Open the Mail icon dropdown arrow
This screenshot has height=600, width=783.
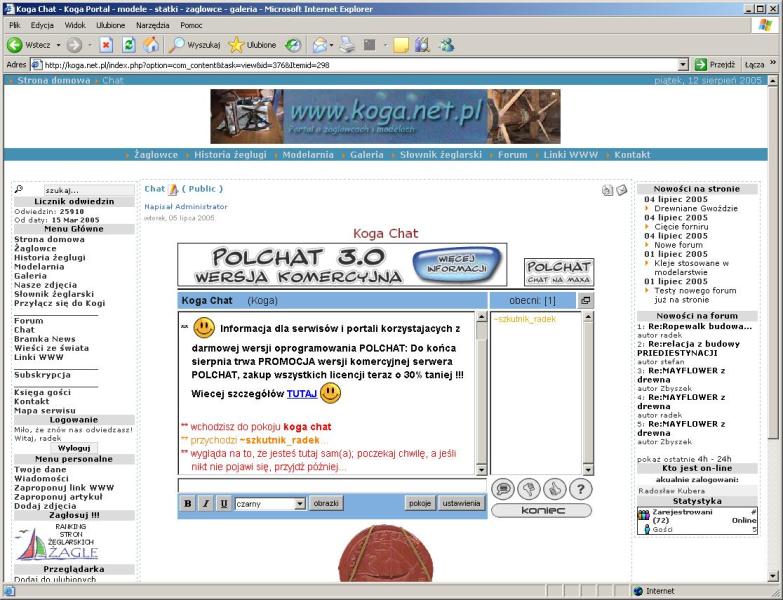(x=332, y=45)
